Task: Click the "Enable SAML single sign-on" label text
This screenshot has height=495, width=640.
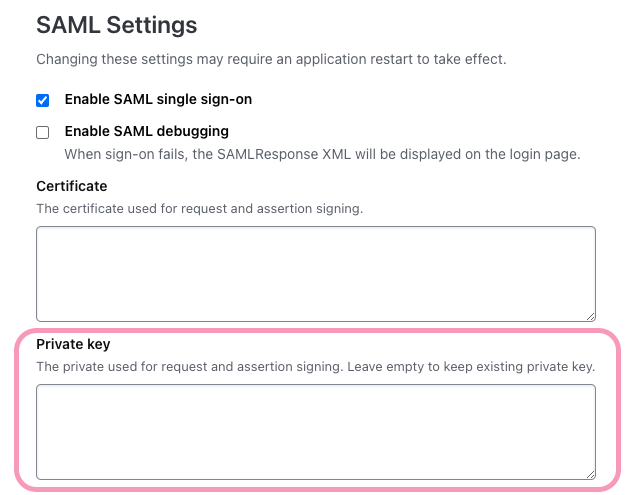Action: 158,99
